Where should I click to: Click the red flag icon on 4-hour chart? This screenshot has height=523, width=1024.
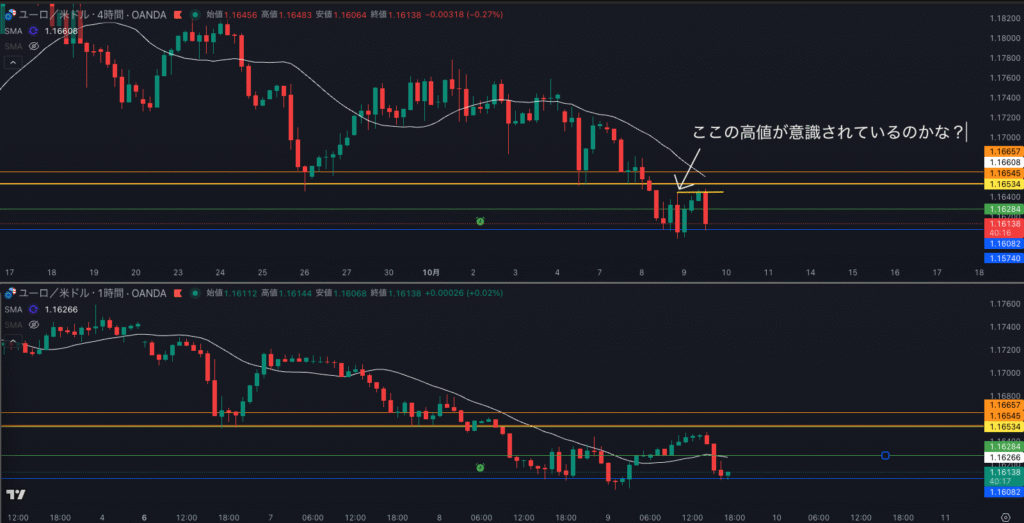point(177,16)
